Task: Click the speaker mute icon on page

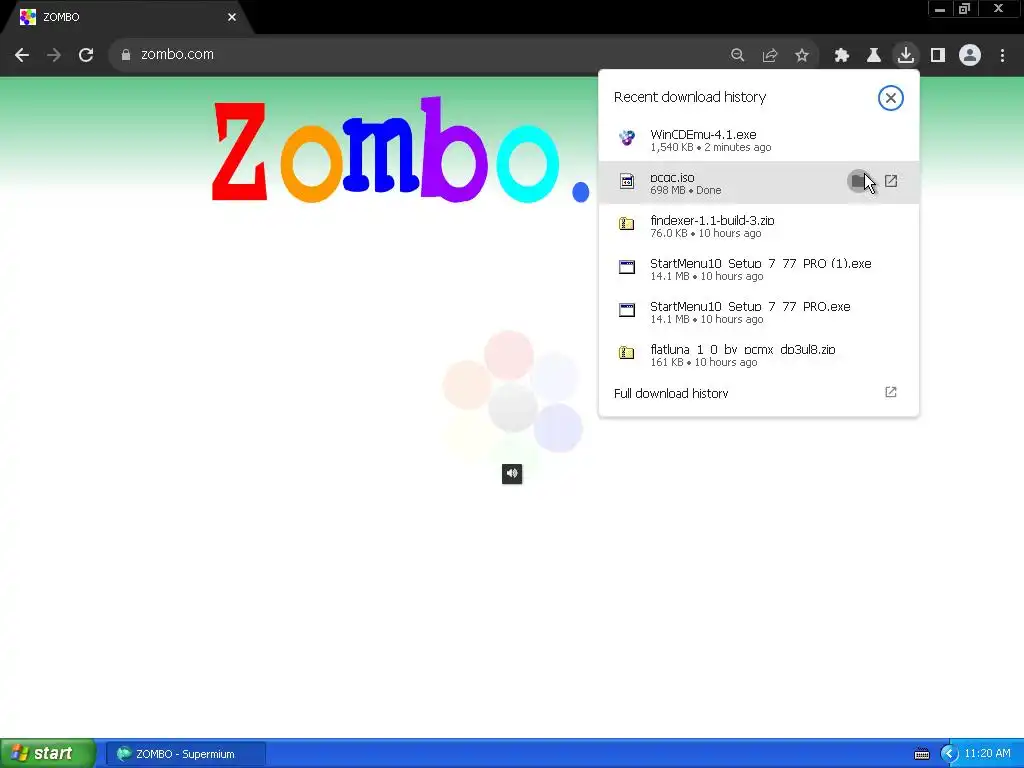Action: 512,473
